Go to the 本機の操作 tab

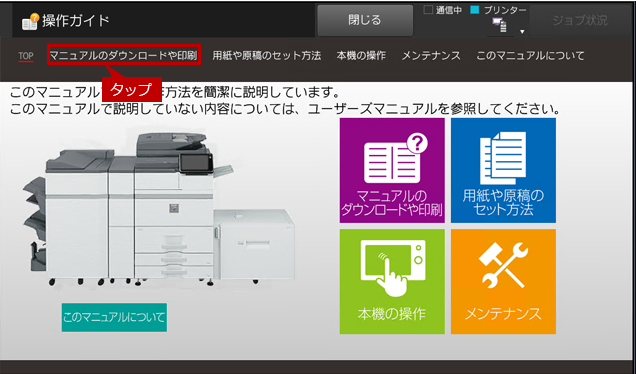(x=361, y=55)
